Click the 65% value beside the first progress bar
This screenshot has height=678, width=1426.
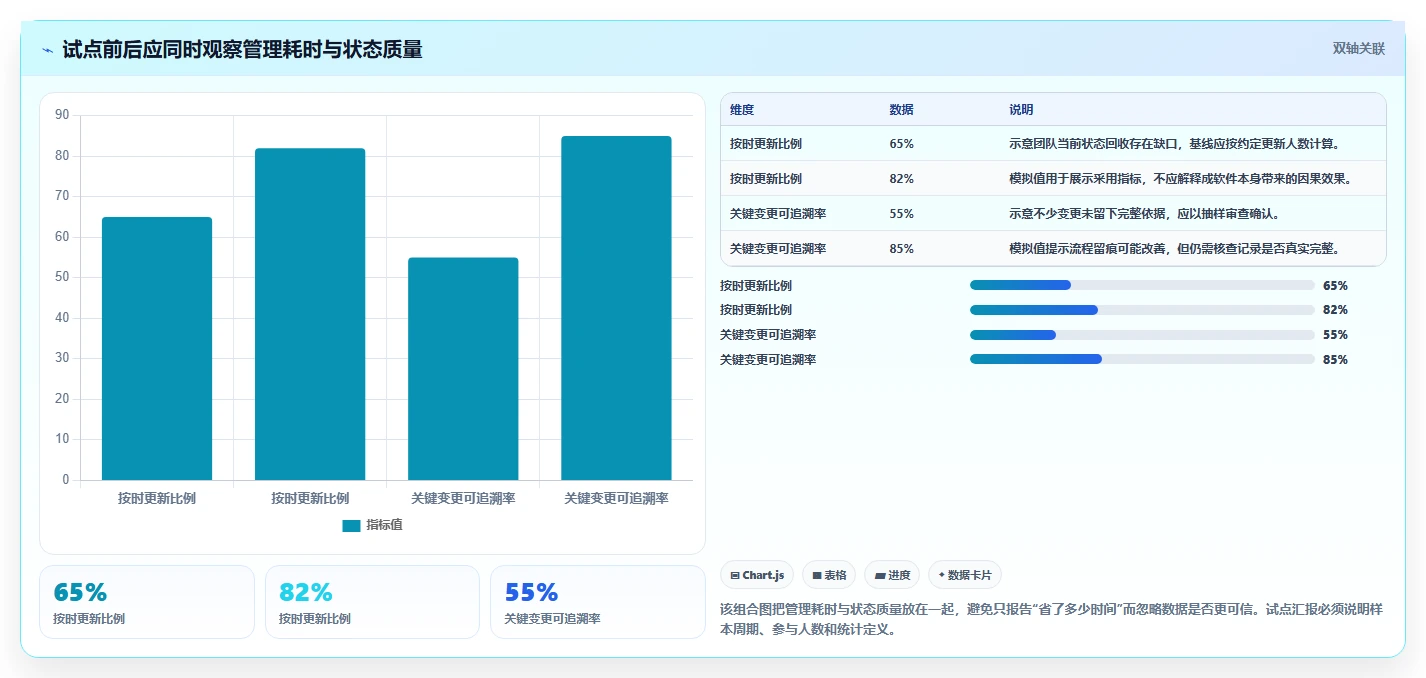coord(1335,285)
